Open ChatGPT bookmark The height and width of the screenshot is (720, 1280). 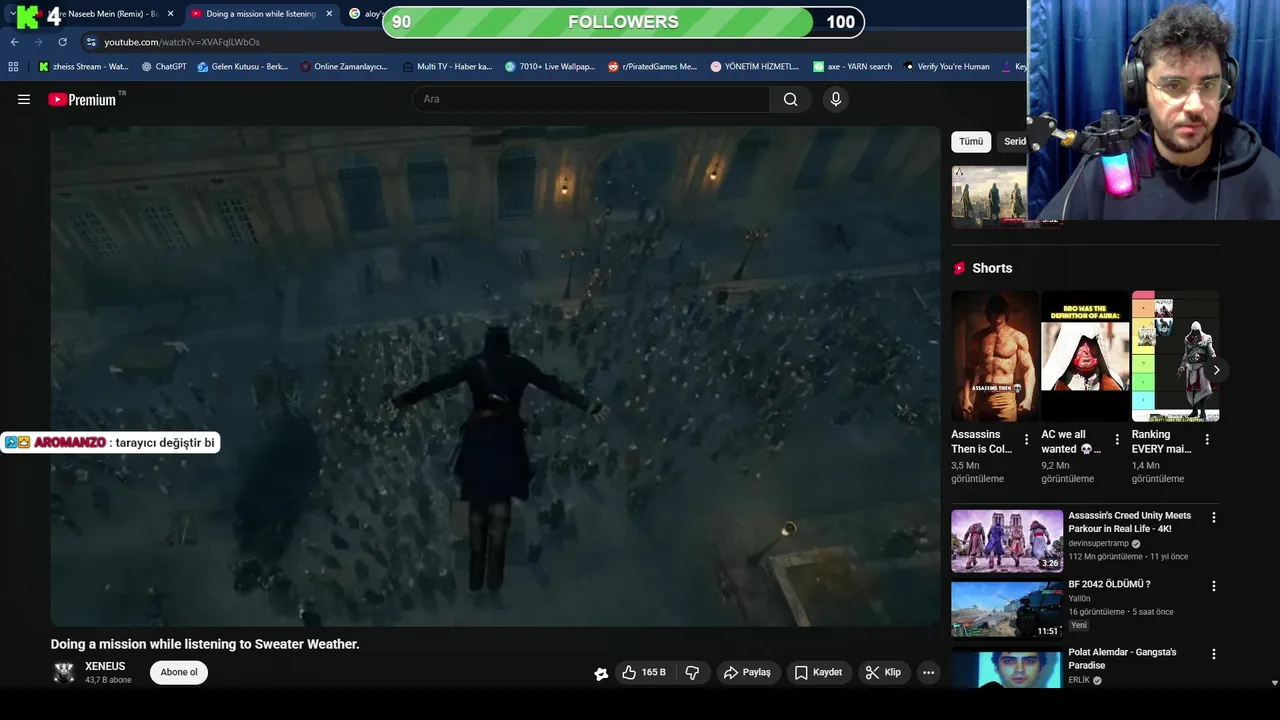point(164,67)
